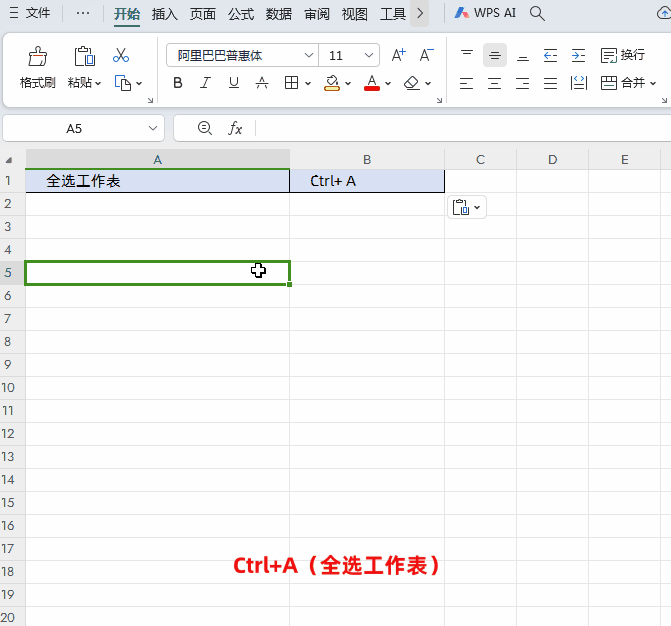Toggle middle vertical alignment

495,55
